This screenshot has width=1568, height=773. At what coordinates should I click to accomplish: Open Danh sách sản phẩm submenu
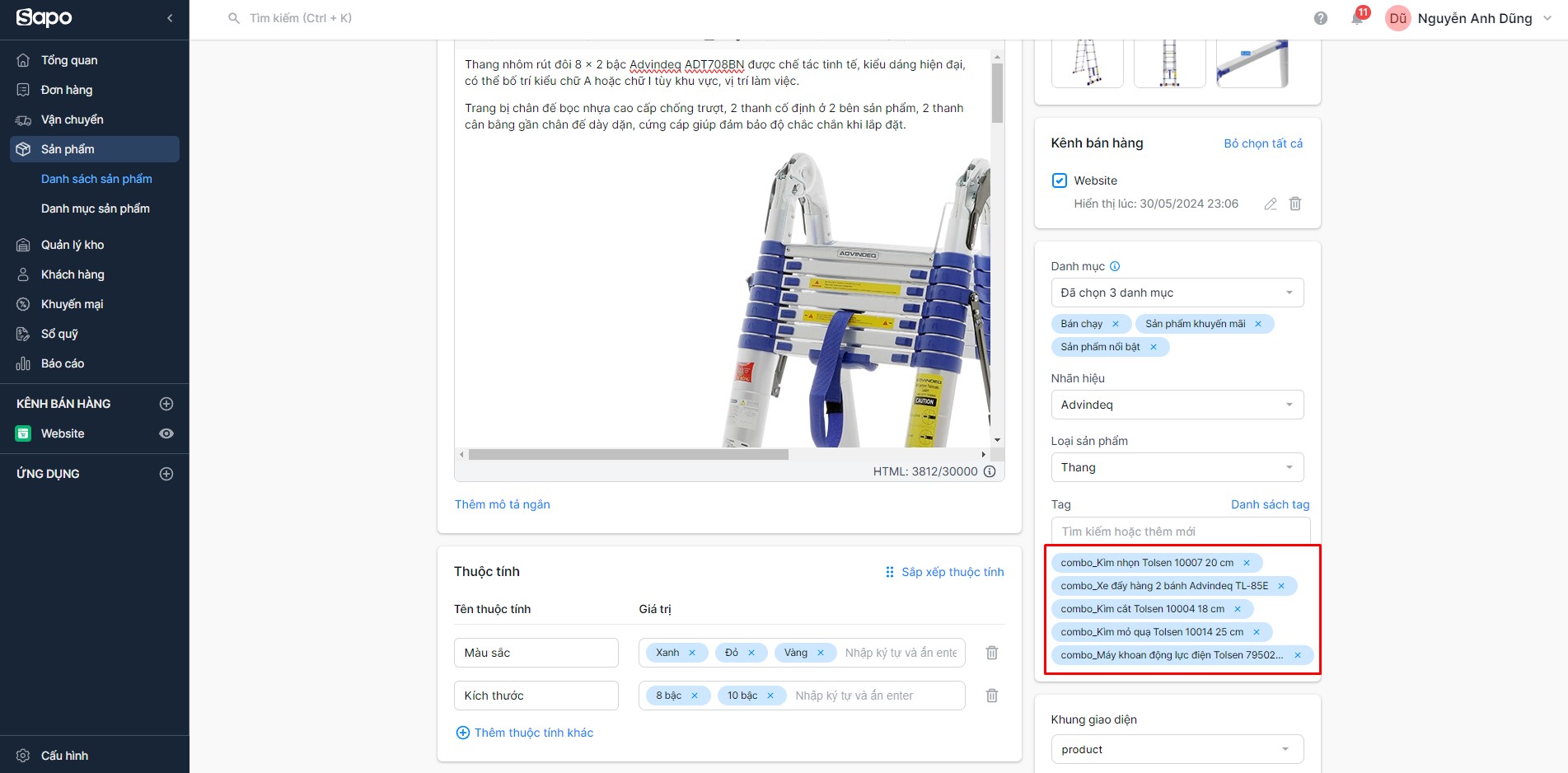coord(96,179)
